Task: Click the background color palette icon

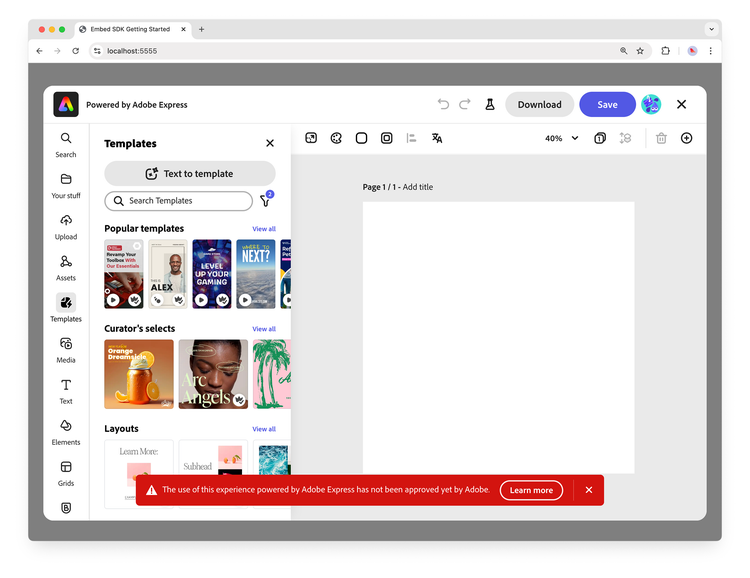Action: pos(336,138)
